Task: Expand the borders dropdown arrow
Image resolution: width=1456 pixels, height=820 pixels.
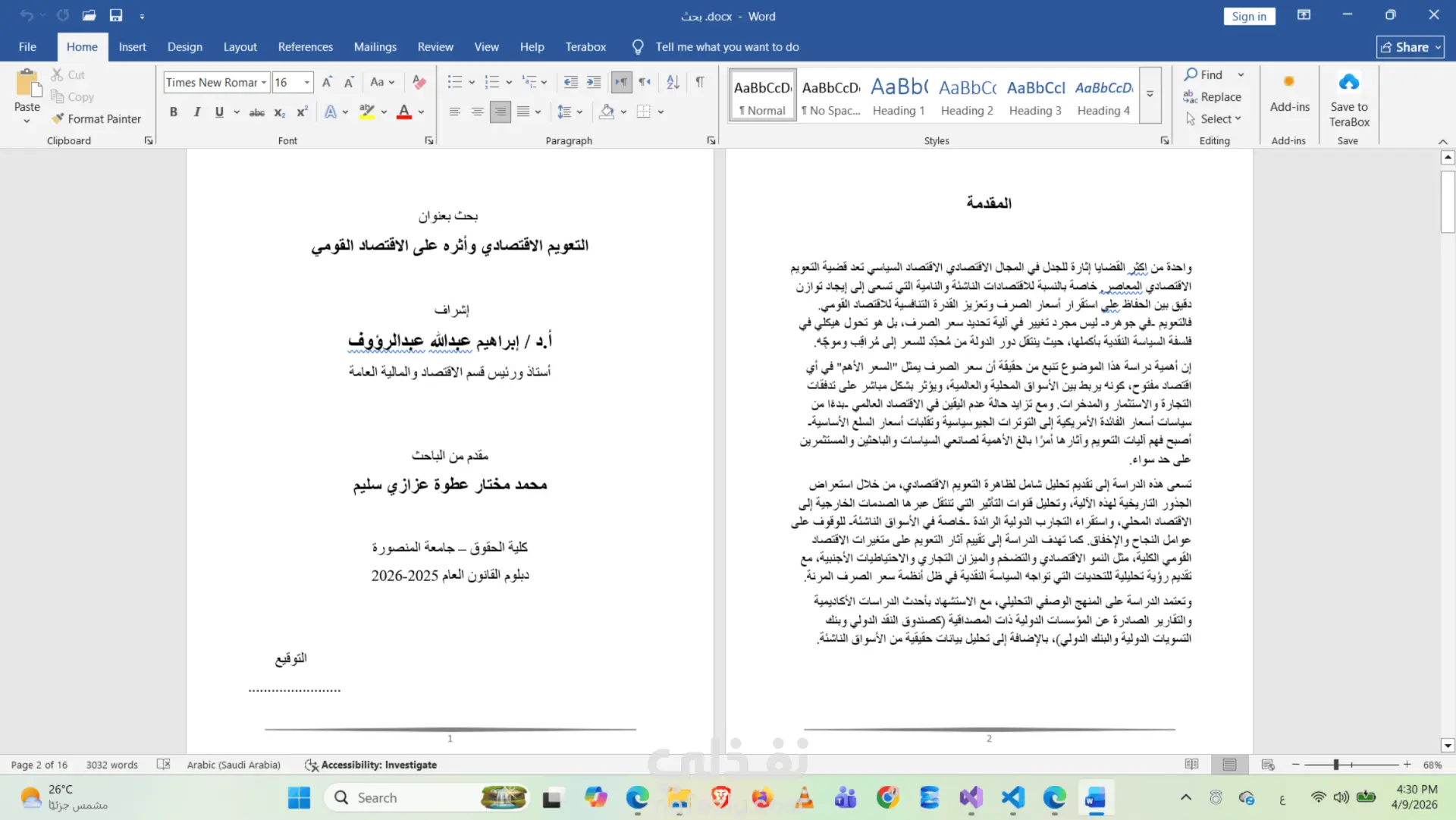Action: click(661, 112)
